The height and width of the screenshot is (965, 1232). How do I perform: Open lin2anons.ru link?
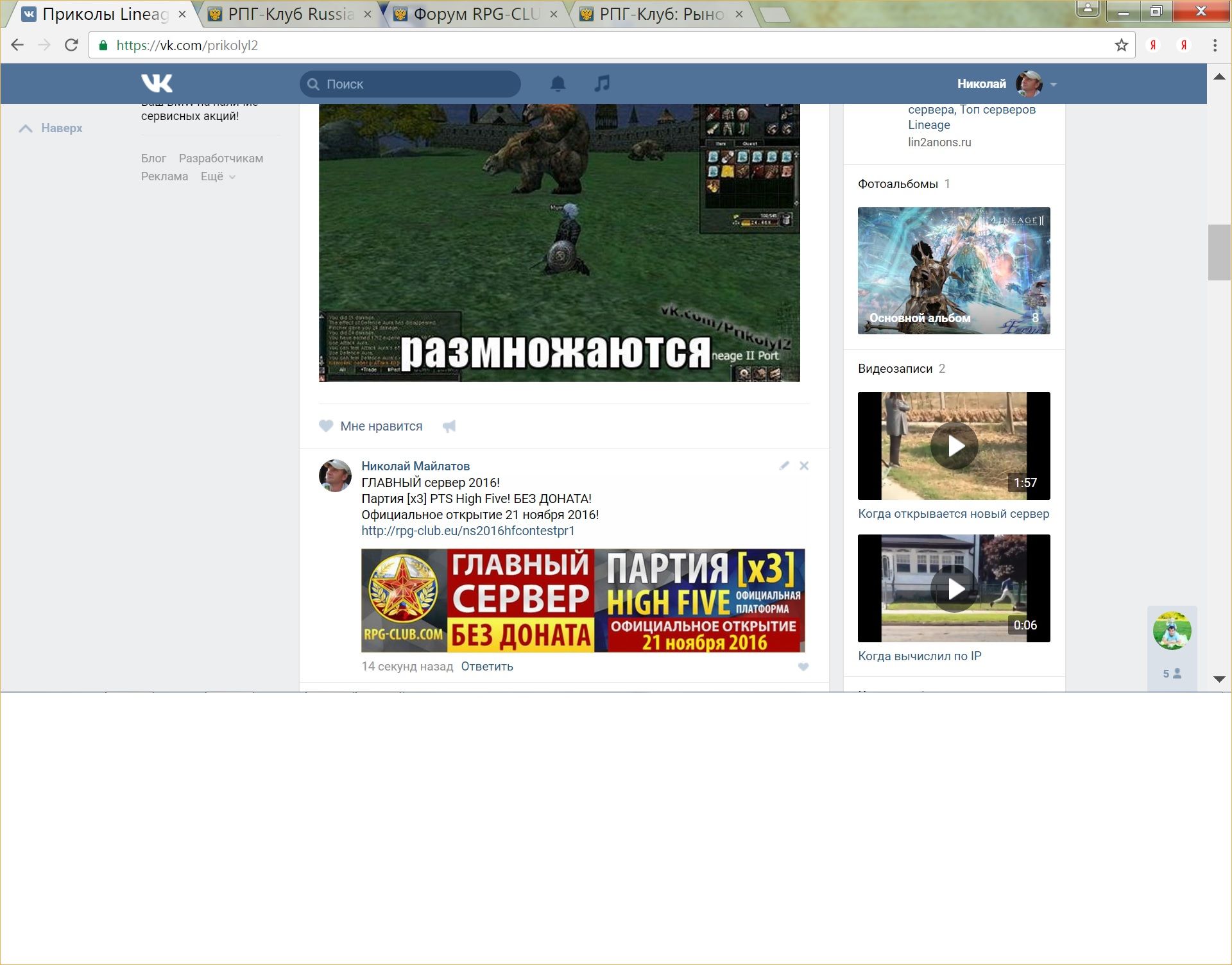[939, 142]
